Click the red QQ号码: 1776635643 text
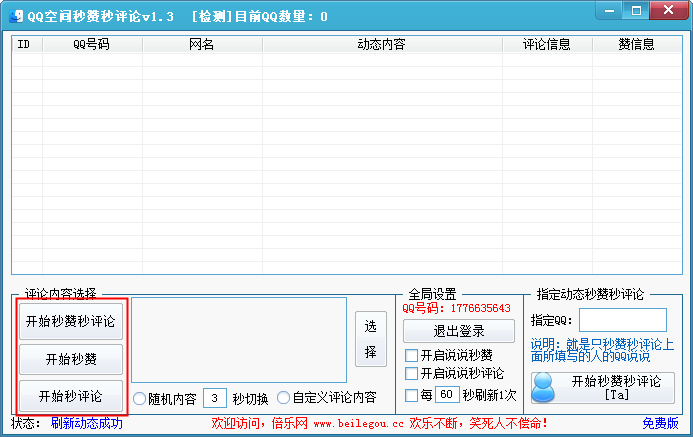 click(x=457, y=308)
